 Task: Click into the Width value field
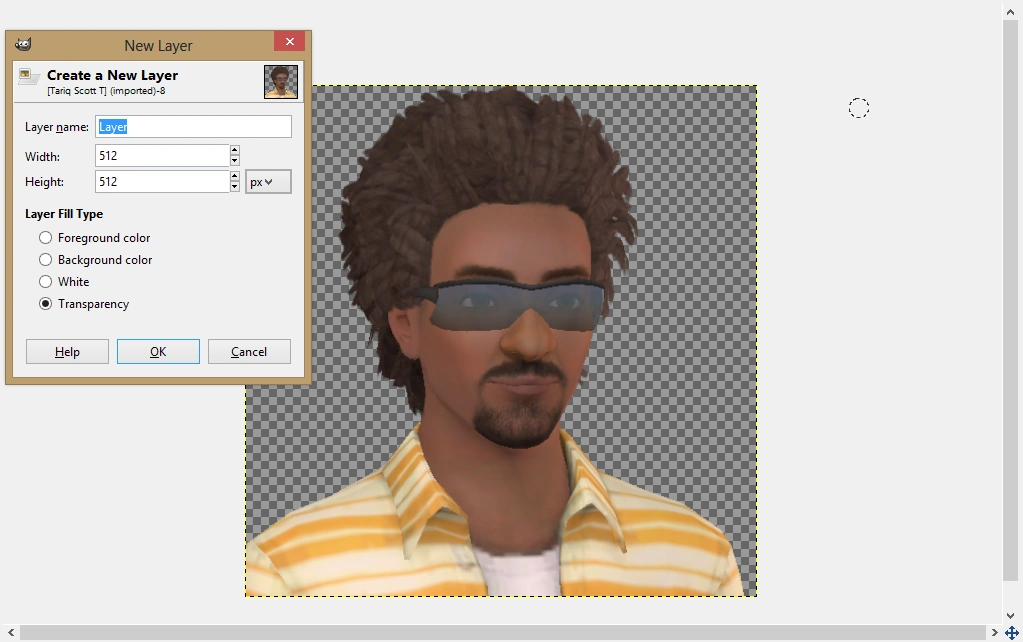point(162,156)
